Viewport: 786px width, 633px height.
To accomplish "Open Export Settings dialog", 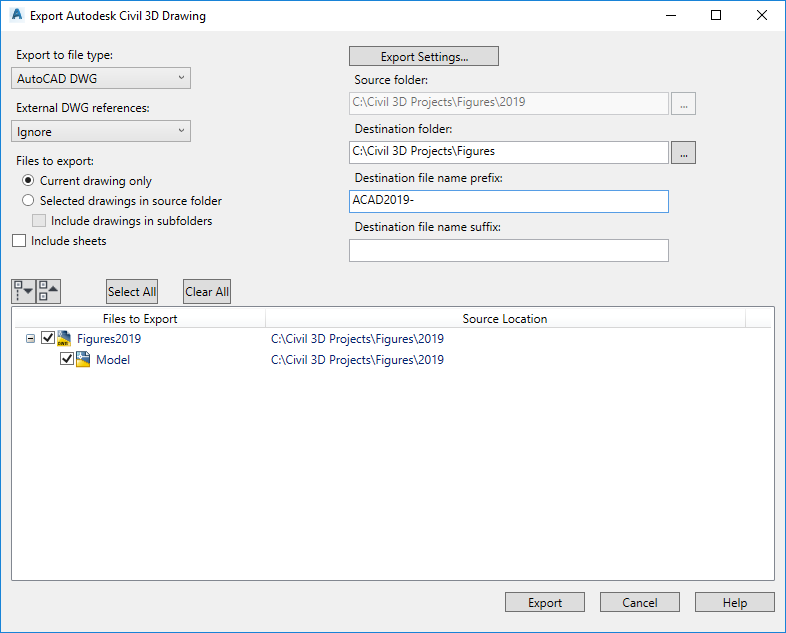I will tap(424, 56).
